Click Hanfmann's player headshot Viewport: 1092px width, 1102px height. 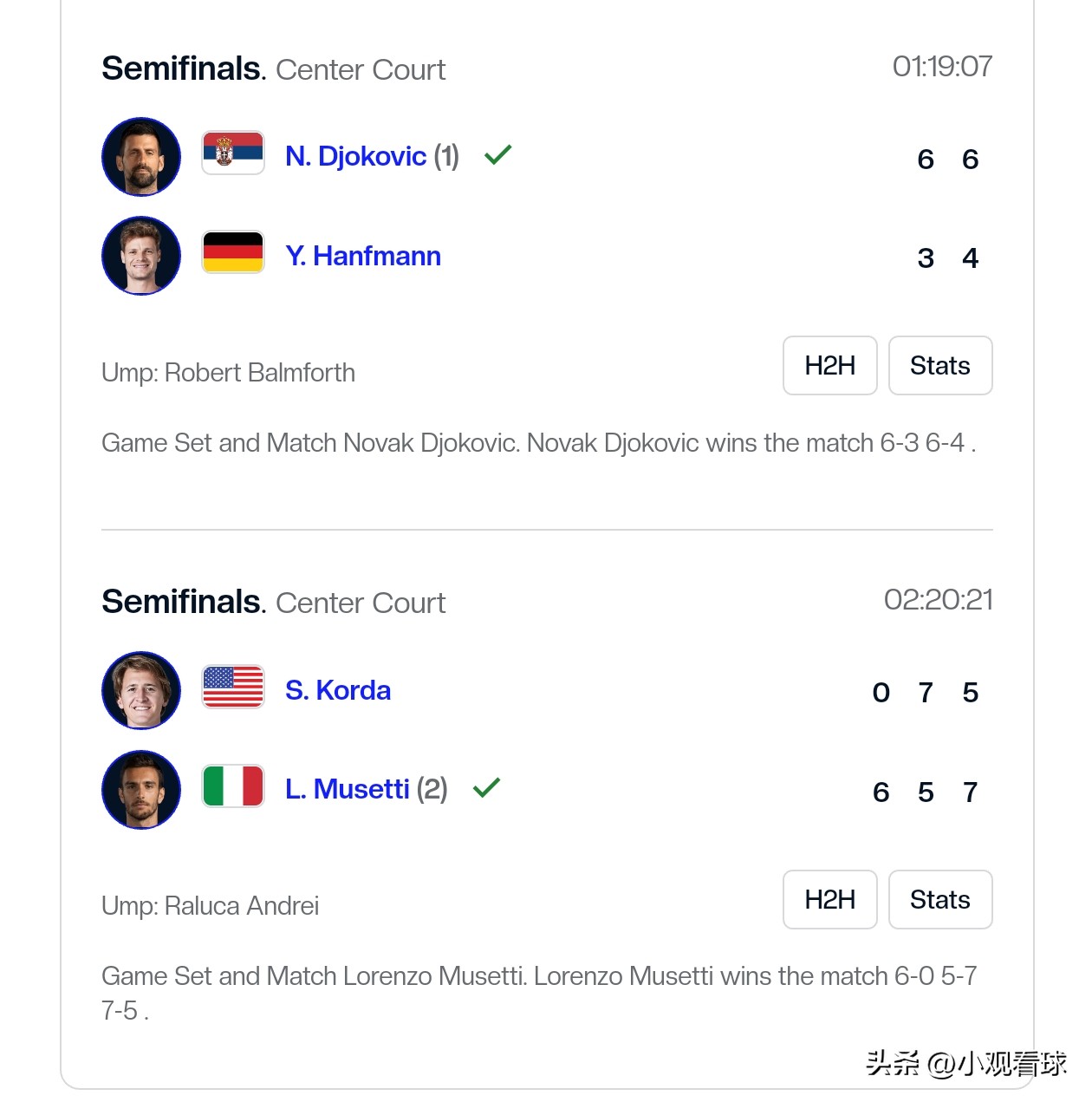[x=141, y=256]
